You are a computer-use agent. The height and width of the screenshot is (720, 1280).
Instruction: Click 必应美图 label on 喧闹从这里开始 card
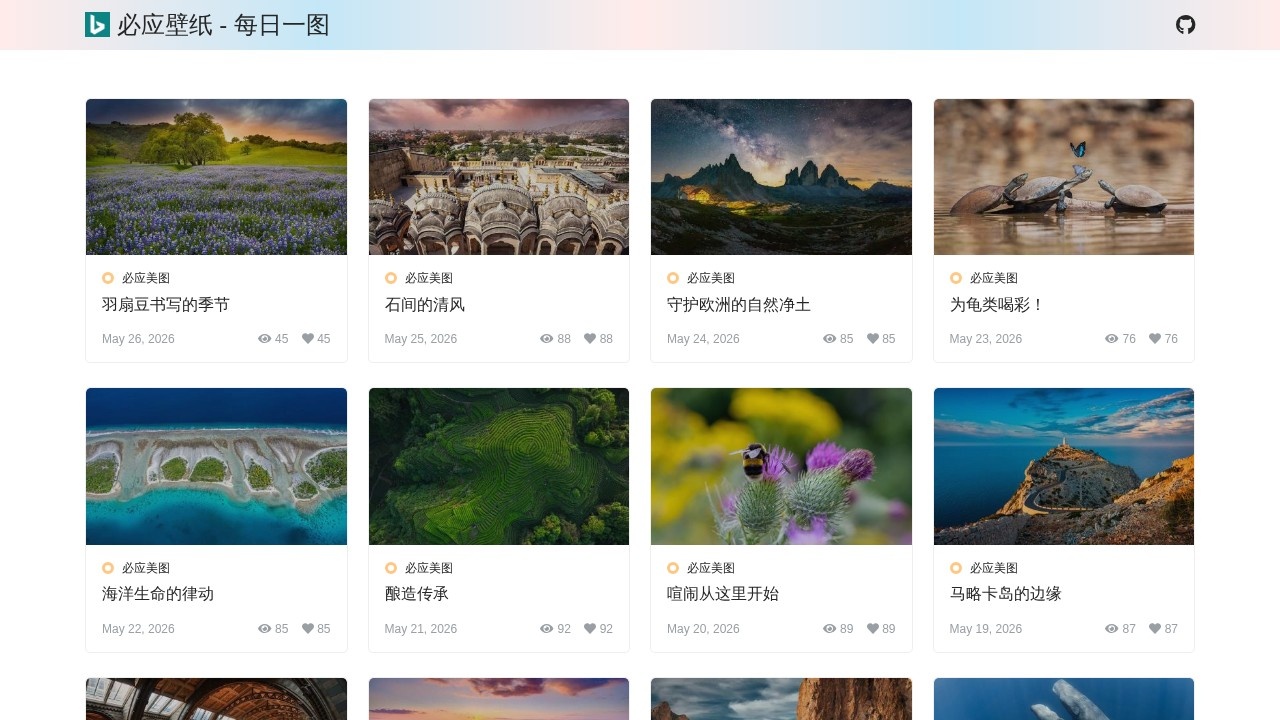point(711,568)
